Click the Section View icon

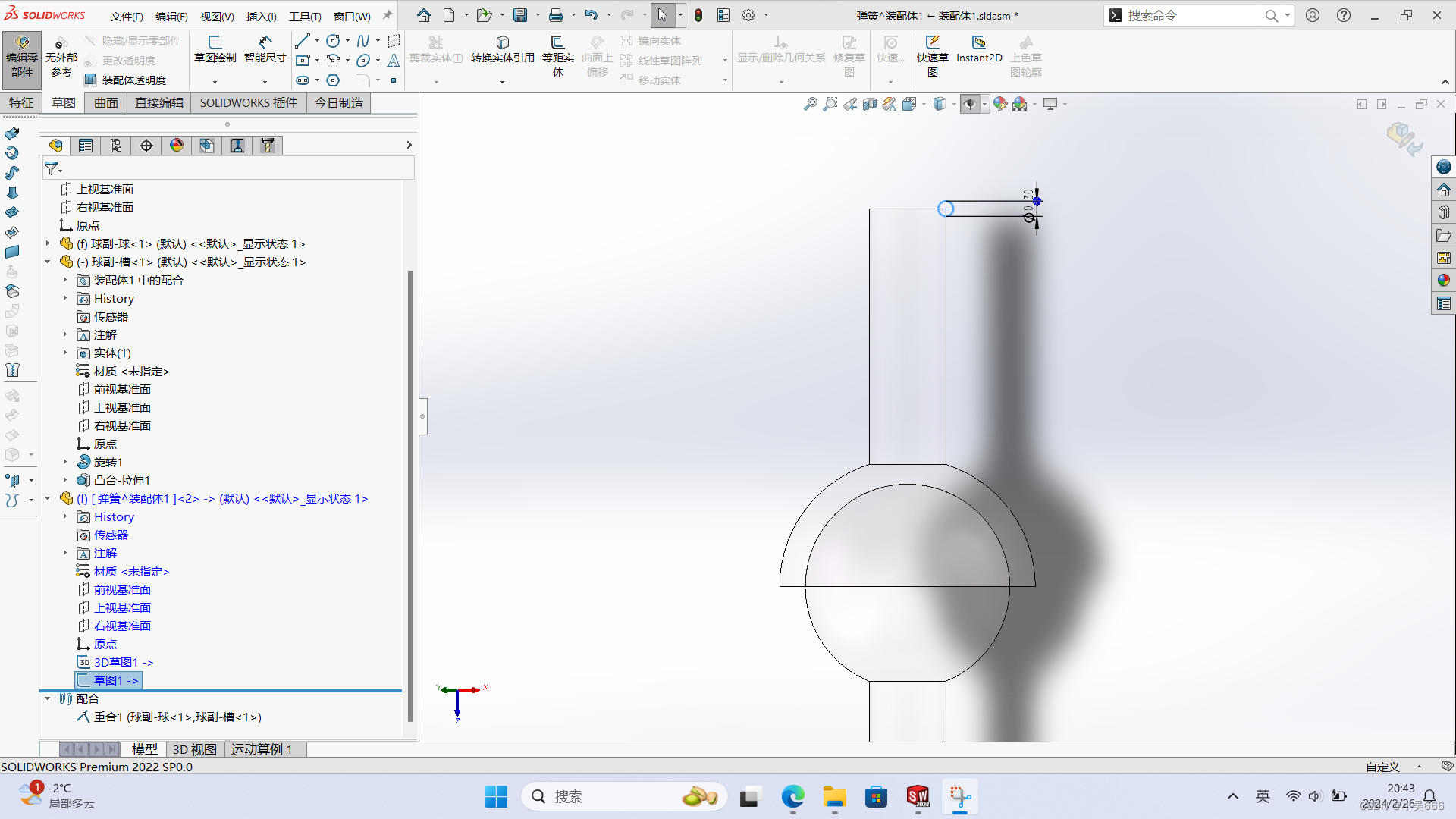pyautogui.click(x=870, y=104)
